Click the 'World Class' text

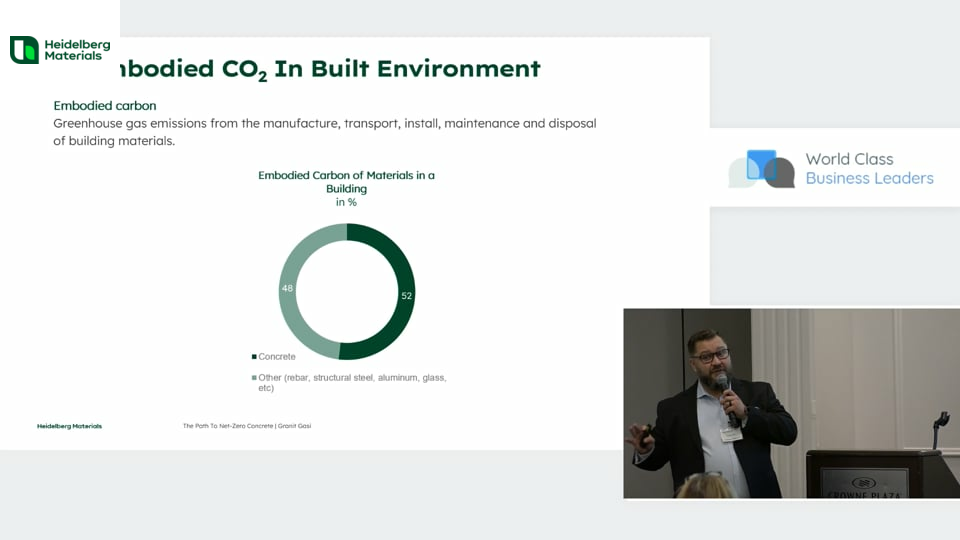pyautogui.click(x=849, y=159)
